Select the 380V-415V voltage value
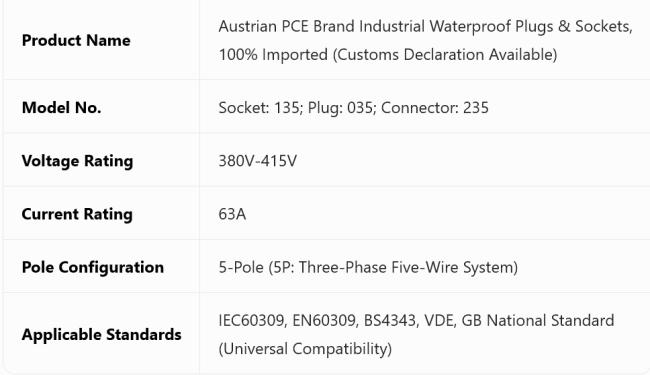Screen dimensions: 650x375 [257, 161]
